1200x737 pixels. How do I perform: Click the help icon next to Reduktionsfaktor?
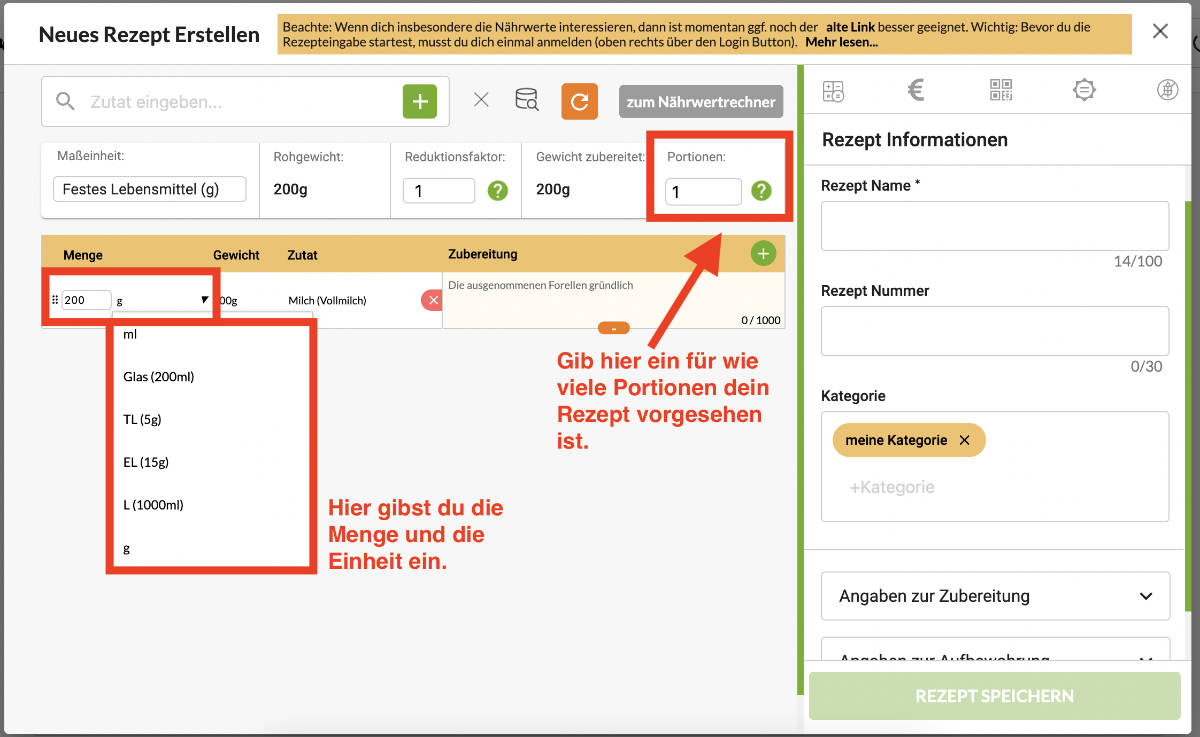(497, 190)
